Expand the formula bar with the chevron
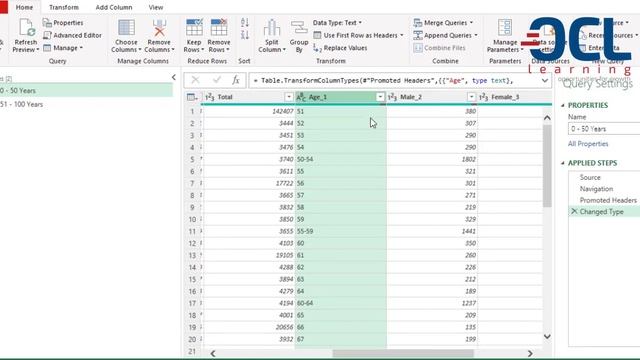This screenshot has width=640, height=360. click(x=545, y=80)
